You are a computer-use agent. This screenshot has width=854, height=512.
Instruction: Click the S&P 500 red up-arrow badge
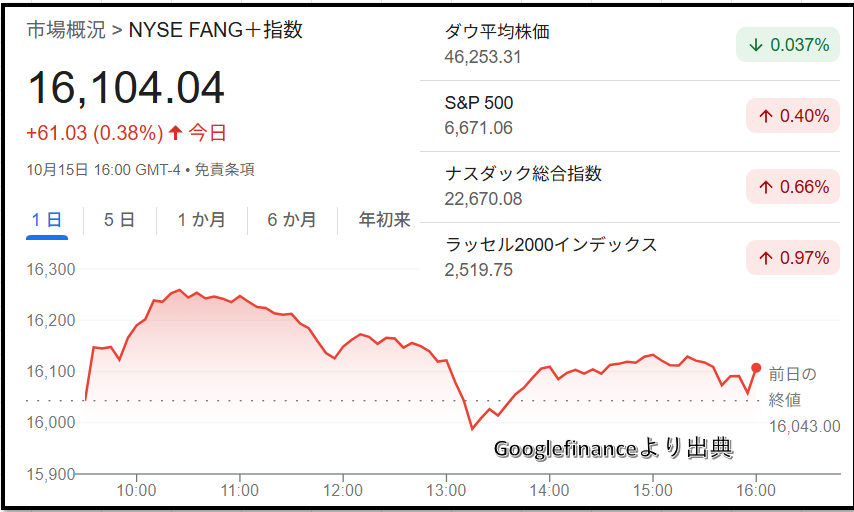[793, 116]
